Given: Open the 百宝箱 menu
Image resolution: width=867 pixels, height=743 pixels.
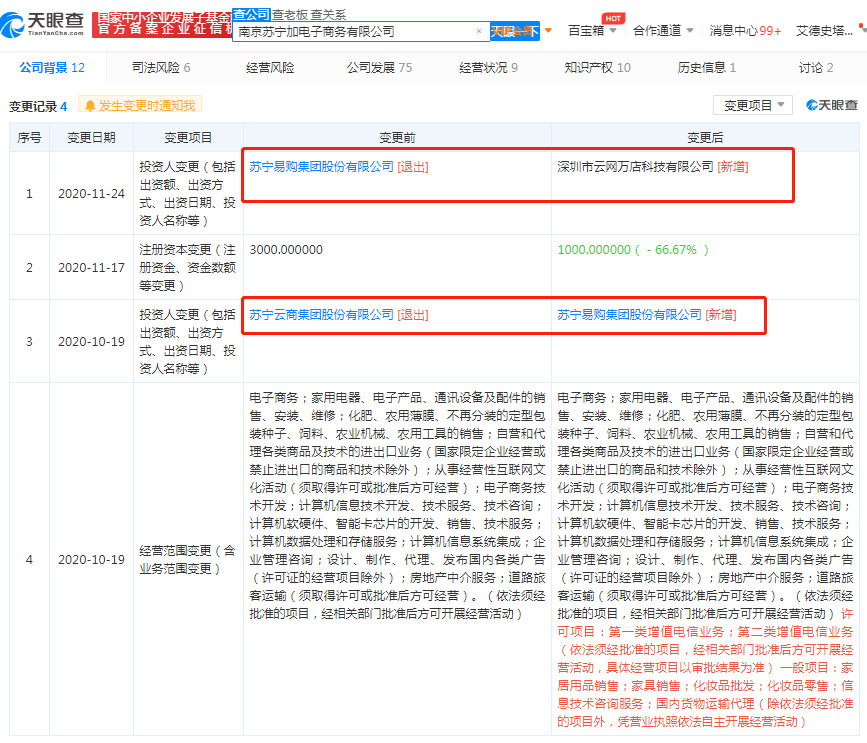Looking at the screenshot, I should (x=592, y=30).
